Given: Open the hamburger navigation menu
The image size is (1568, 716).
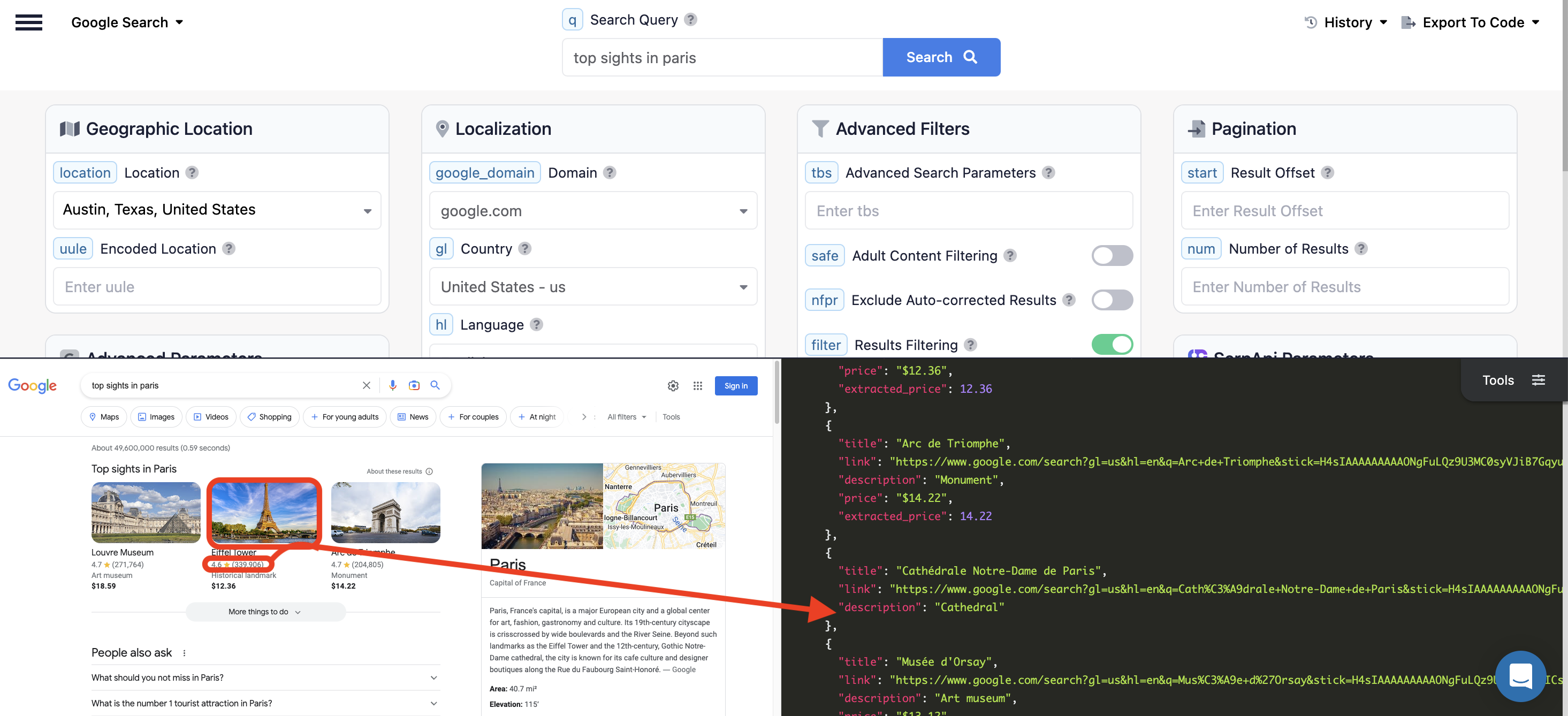Looking at the screenshot, I should coord(28,22).
